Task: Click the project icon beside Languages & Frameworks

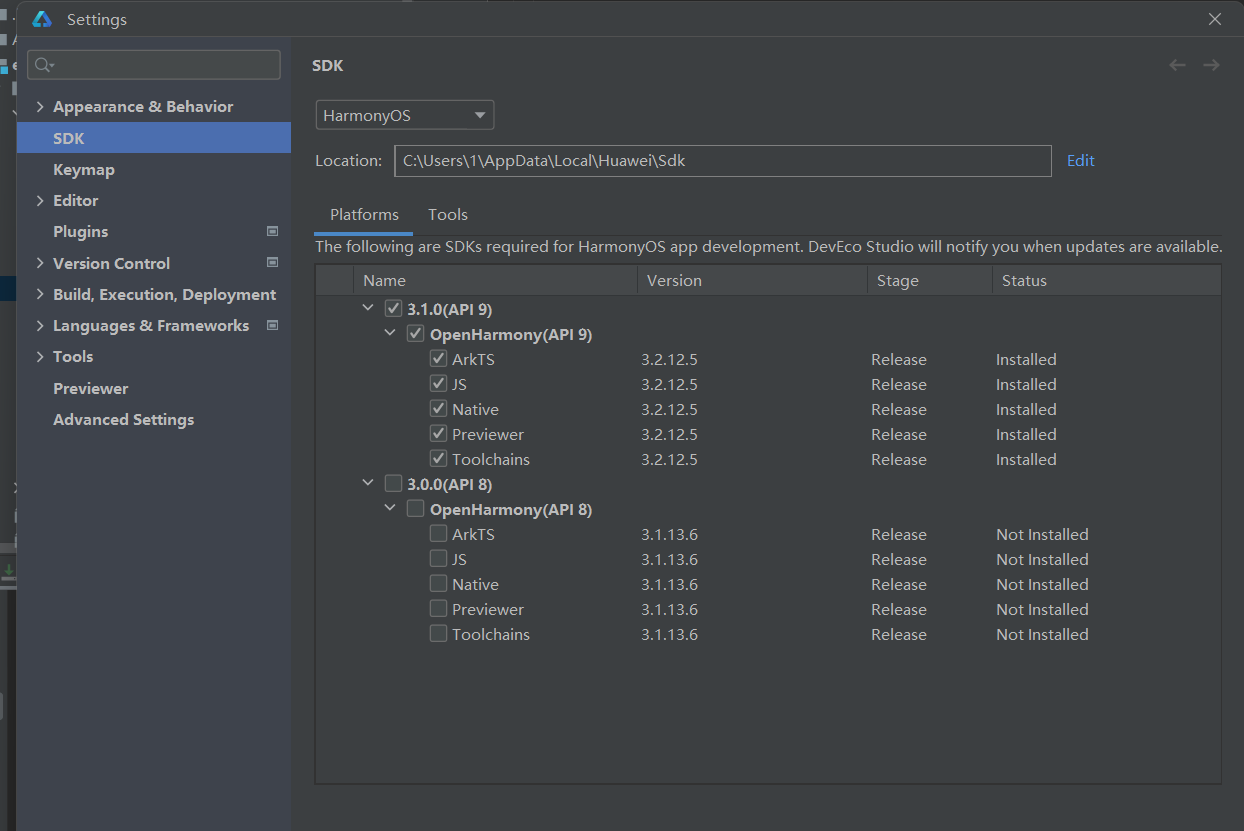Action: [272, 325]
